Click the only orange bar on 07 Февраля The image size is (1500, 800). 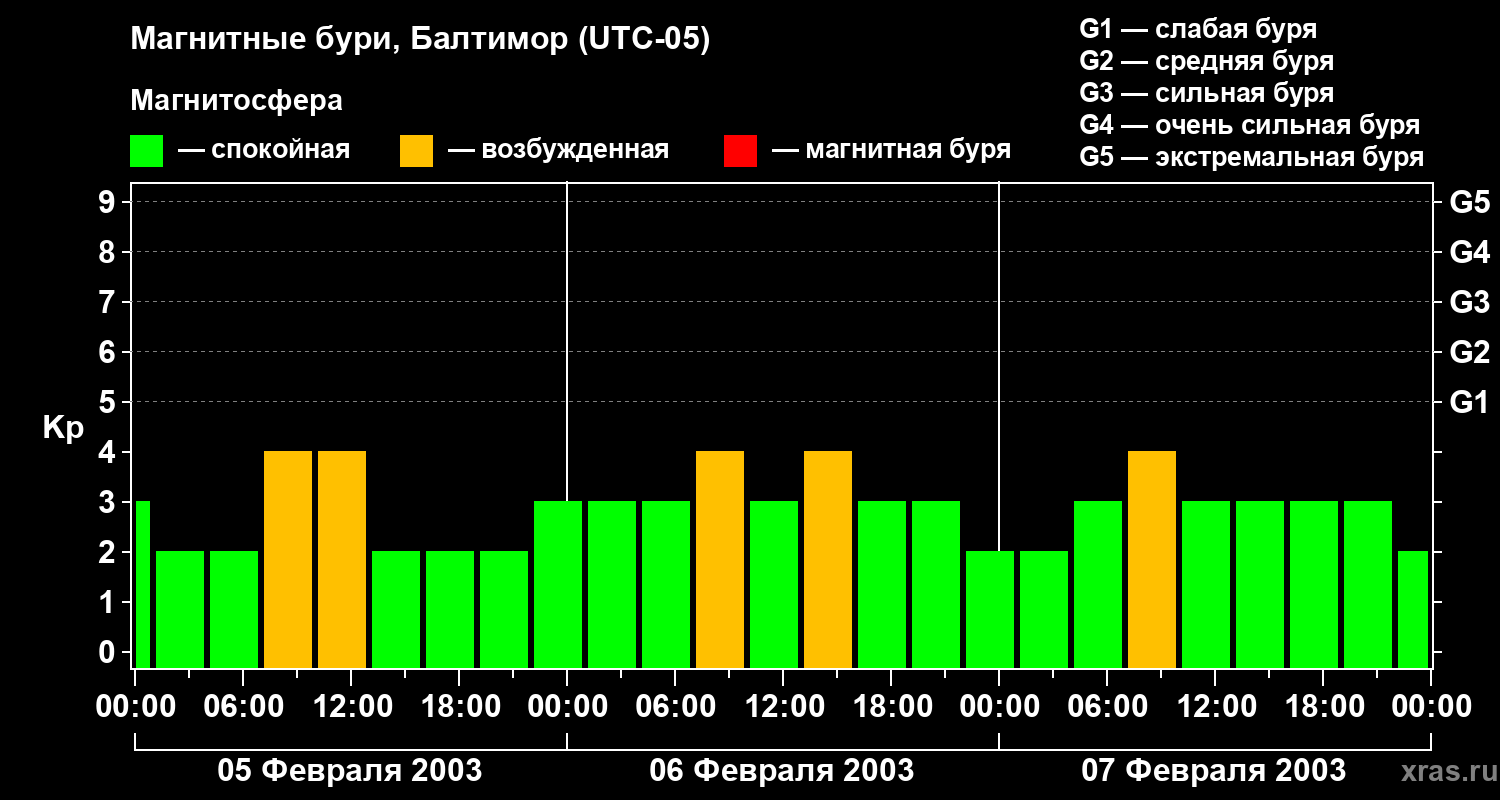click(x=1152, y=559)
